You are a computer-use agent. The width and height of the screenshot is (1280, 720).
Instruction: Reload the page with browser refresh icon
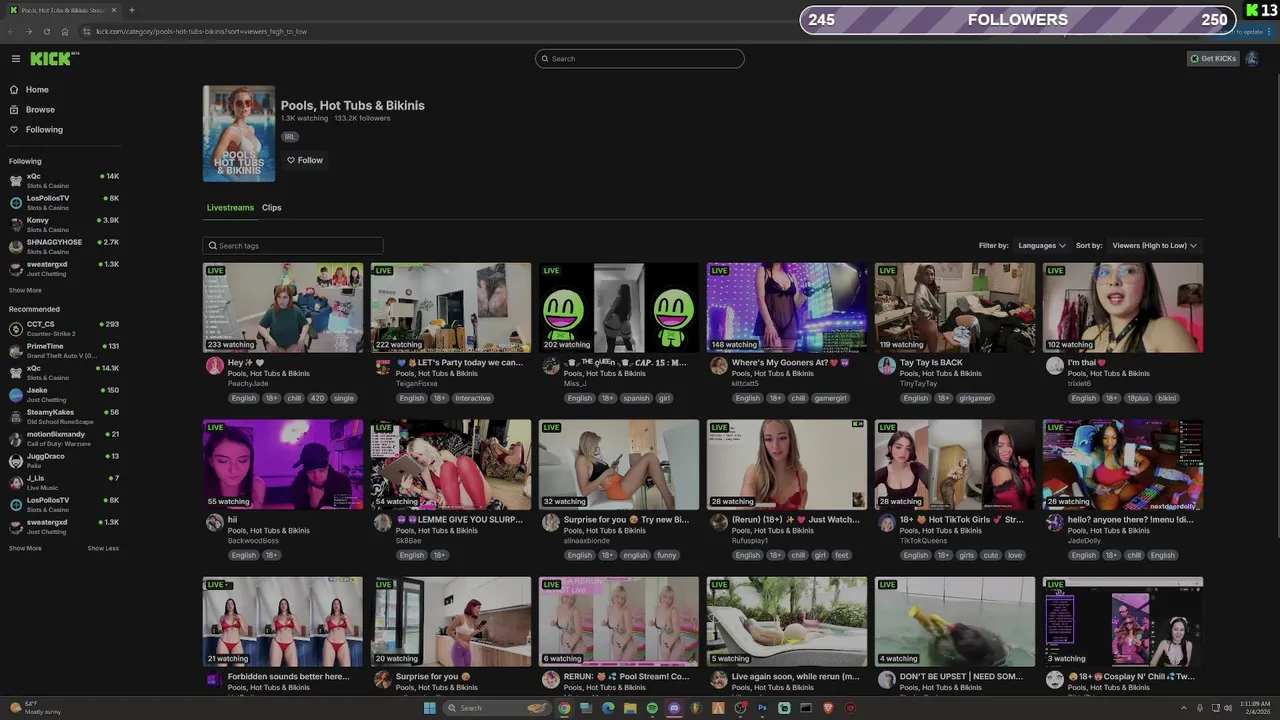[x=46, y=31]
